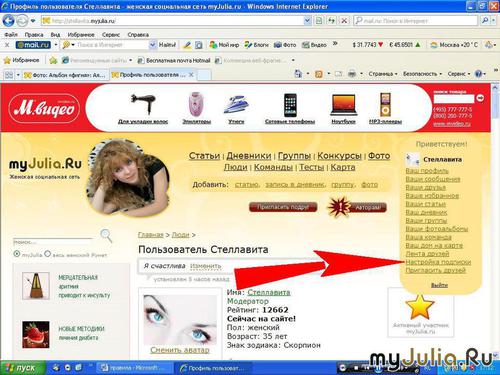Select the весь женский Рунет radio button
Screen dimensions: 500x375
pos(47,254)
